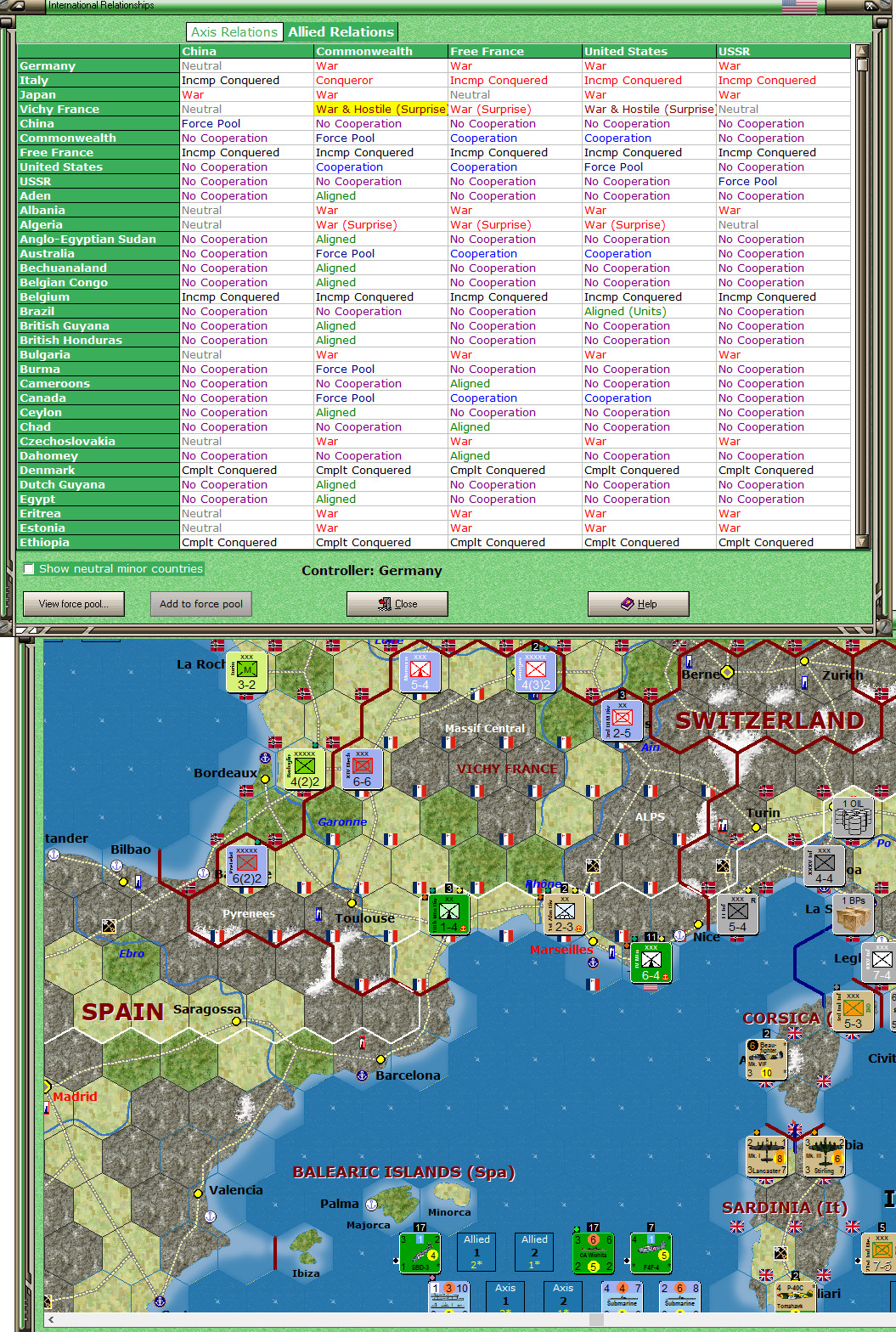Click the map horizontal scrollbar thumb
Viewport: 896px width, 1332px height.
pos(596,1319)
